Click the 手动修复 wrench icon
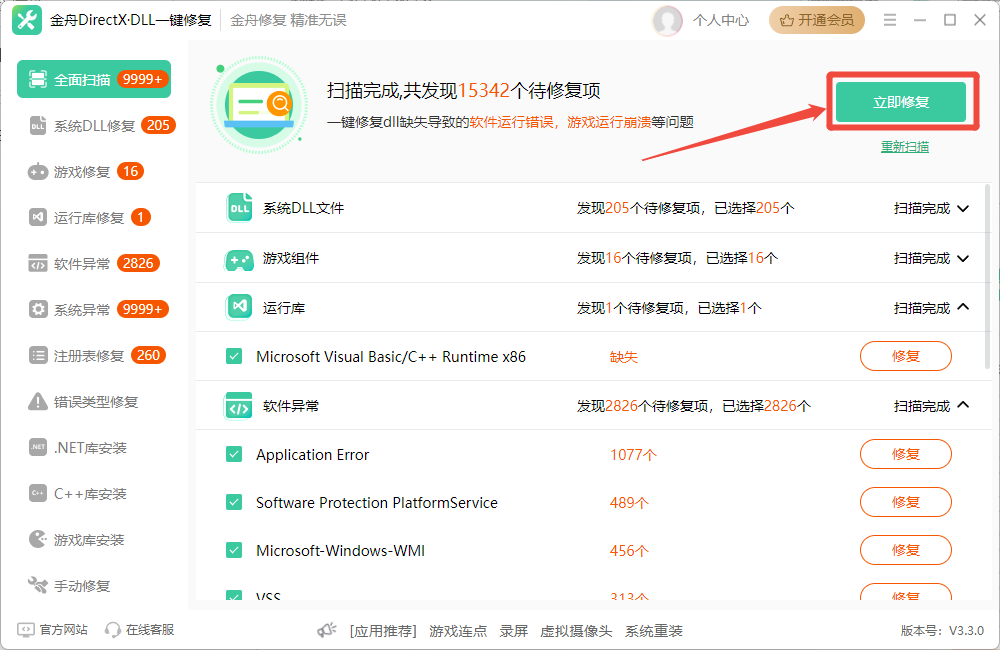 pyautogui.click(x=38, y=585)
